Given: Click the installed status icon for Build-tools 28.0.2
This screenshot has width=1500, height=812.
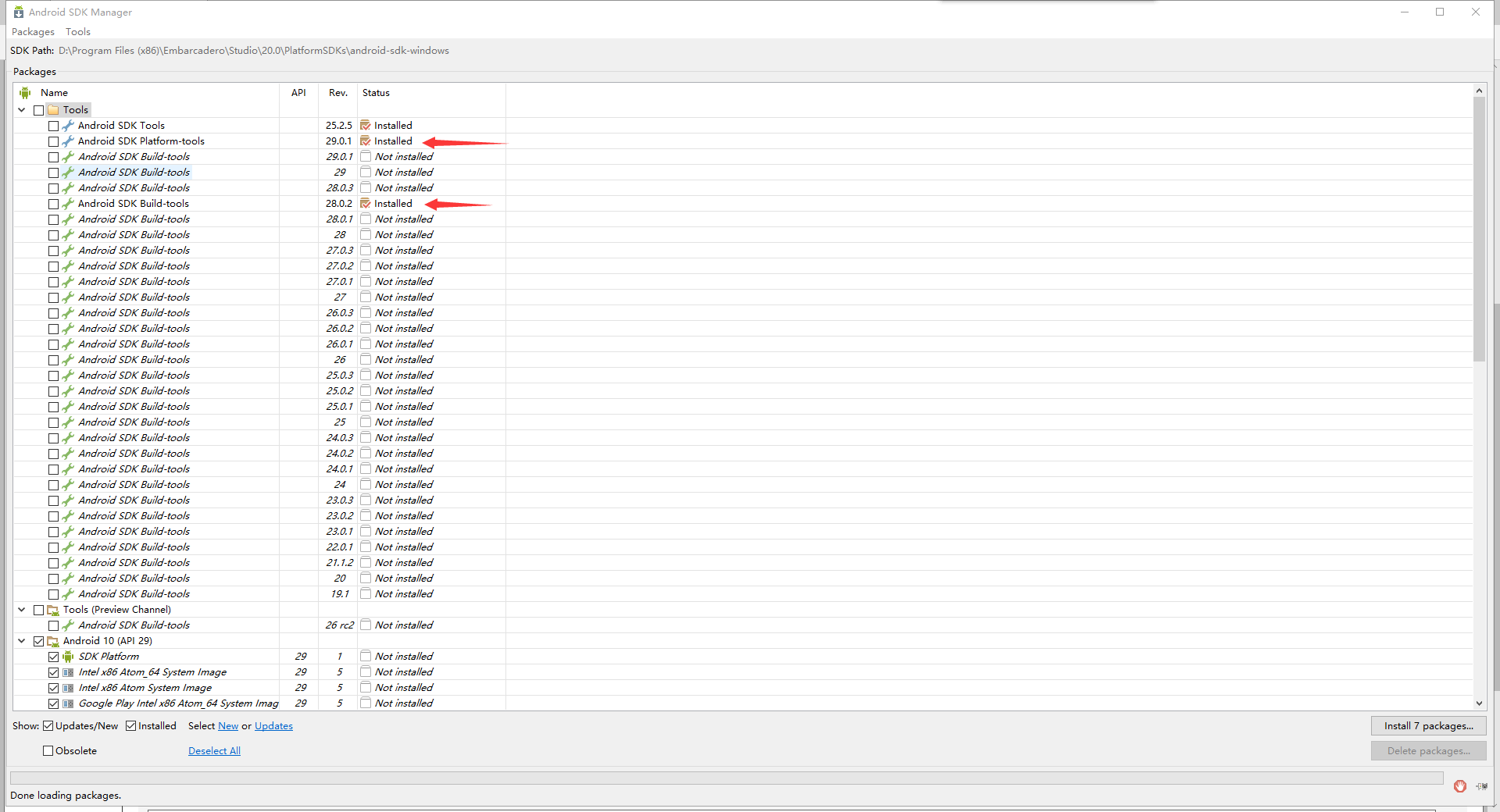Looking at the screenshot, I should click(366, 204).
